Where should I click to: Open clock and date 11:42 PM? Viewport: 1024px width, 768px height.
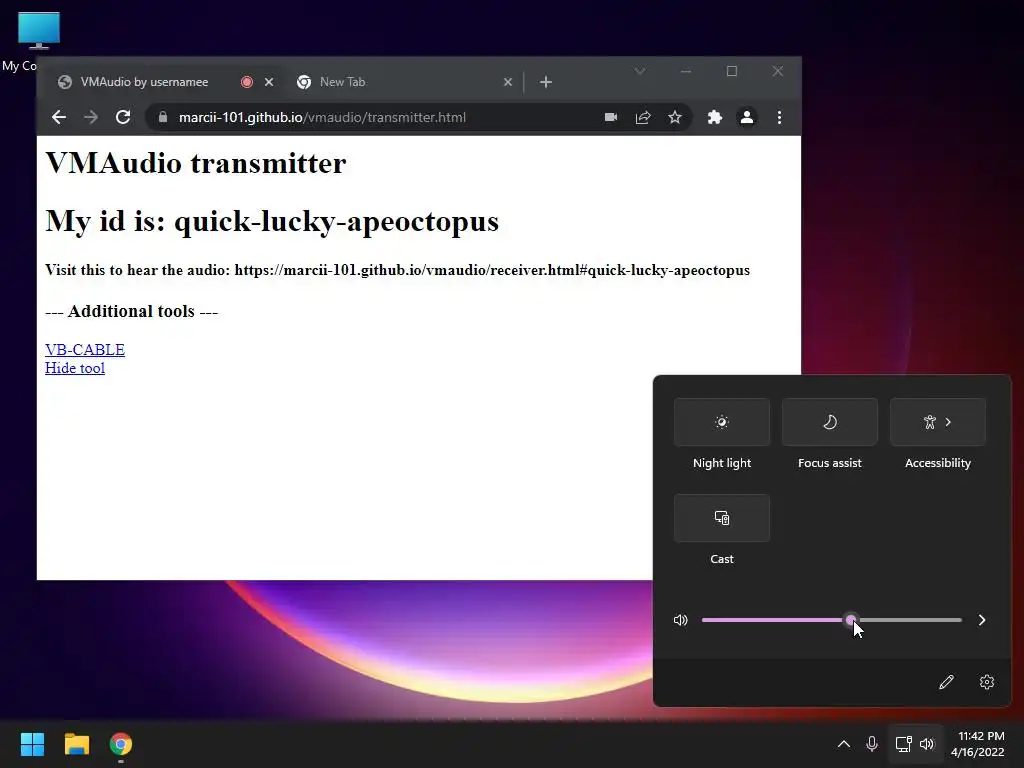click(978, 744)
